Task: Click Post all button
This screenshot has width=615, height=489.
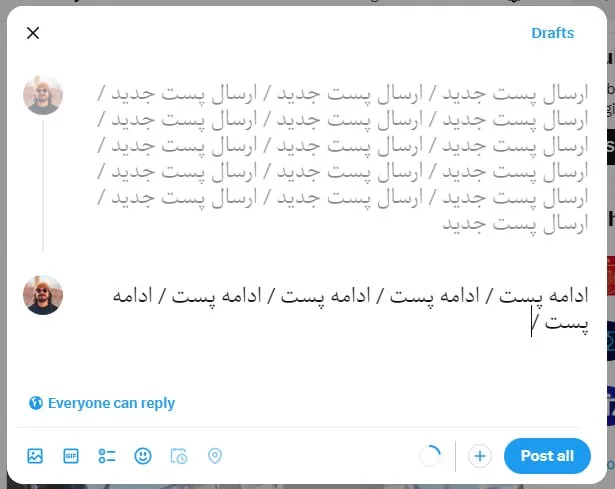Action: [x=547, y=456]
